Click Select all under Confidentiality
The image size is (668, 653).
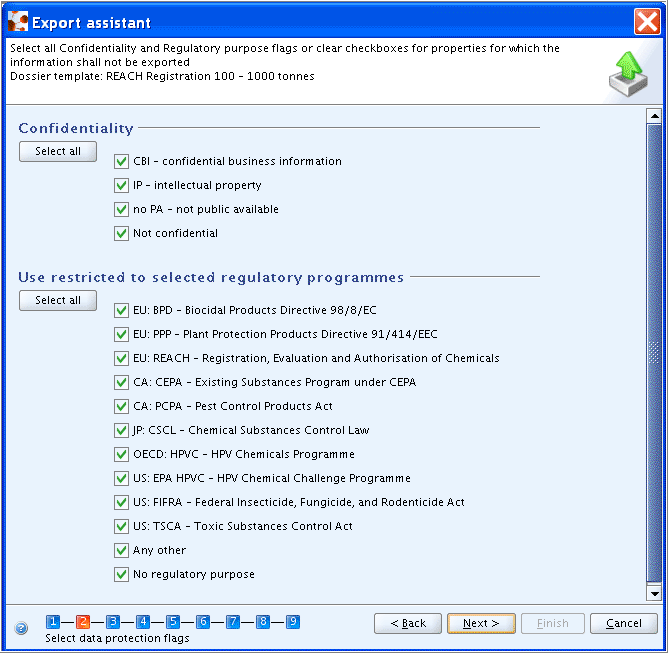coord(58,151)
